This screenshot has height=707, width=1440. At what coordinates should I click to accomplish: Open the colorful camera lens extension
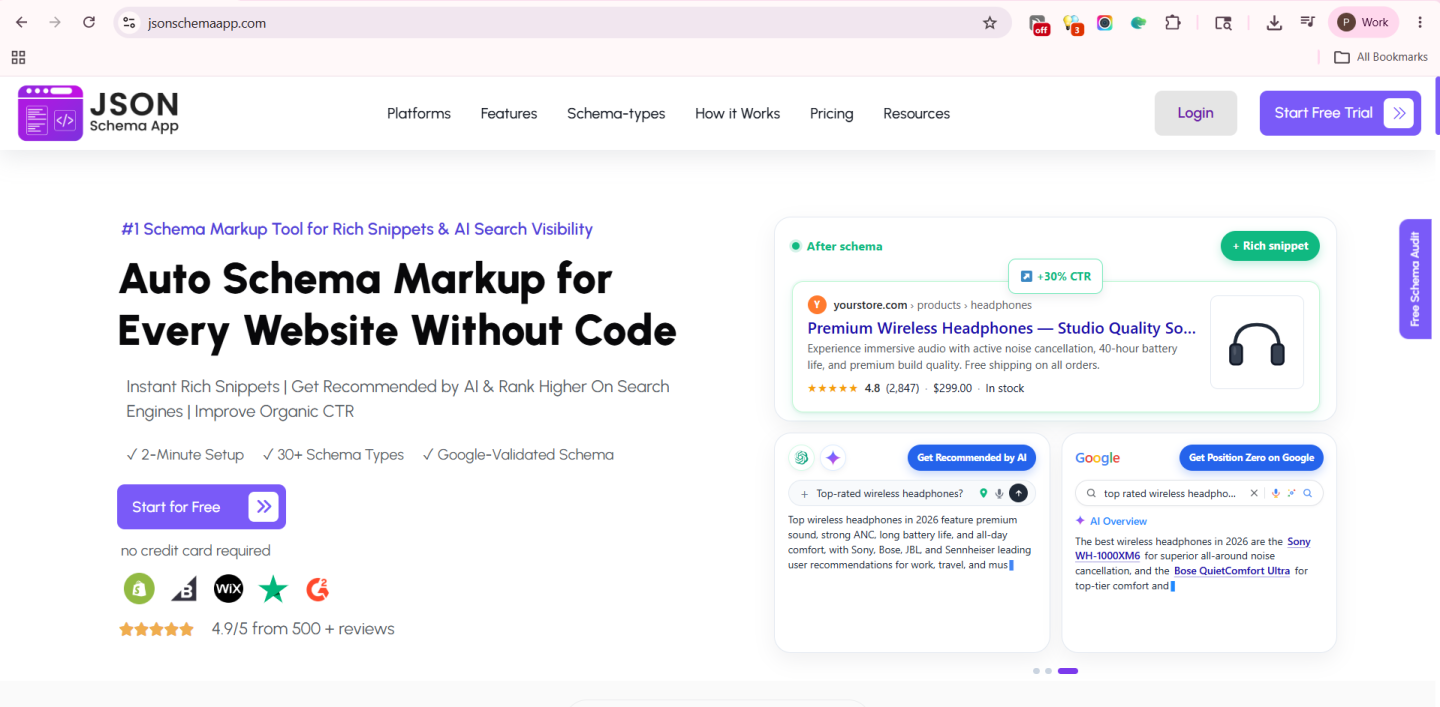click(x=1105, y=22)
